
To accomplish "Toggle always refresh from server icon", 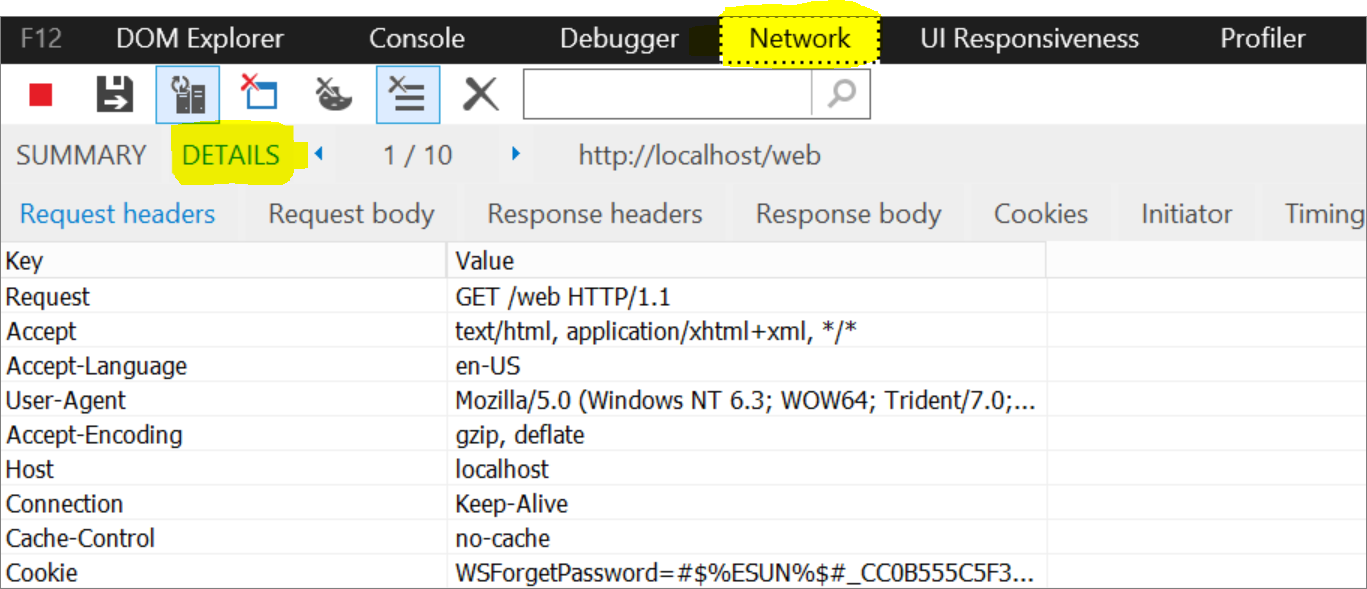I will pos(187,95).
